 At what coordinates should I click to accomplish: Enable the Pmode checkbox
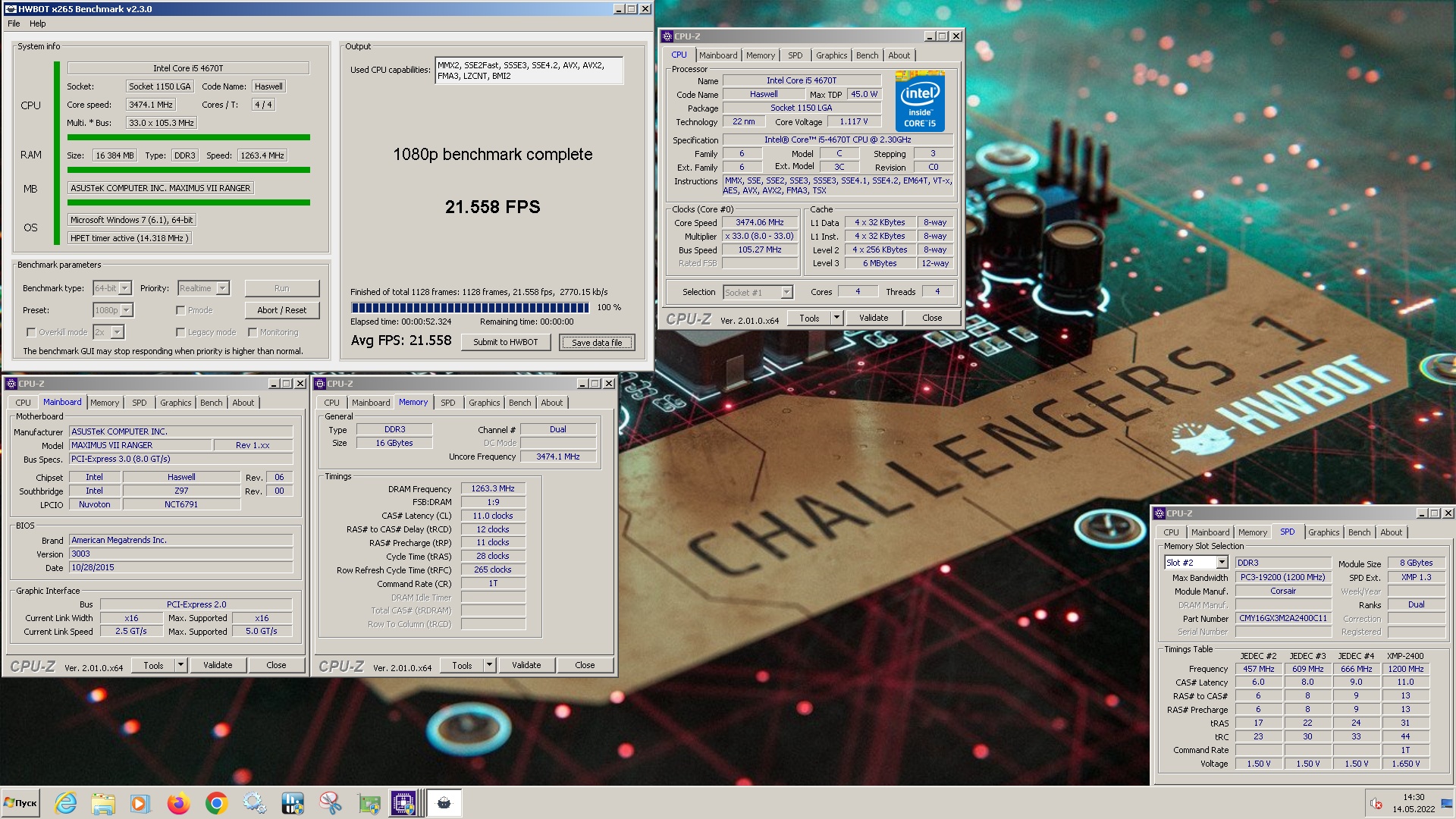(x=180, y=310)
